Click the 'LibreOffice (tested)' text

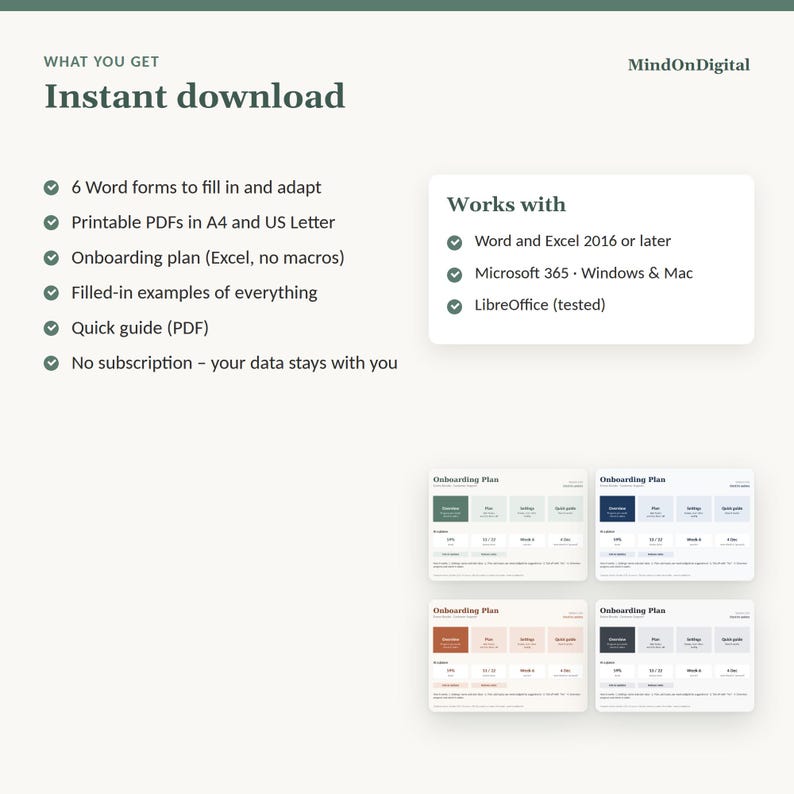(x=540, y=305)
